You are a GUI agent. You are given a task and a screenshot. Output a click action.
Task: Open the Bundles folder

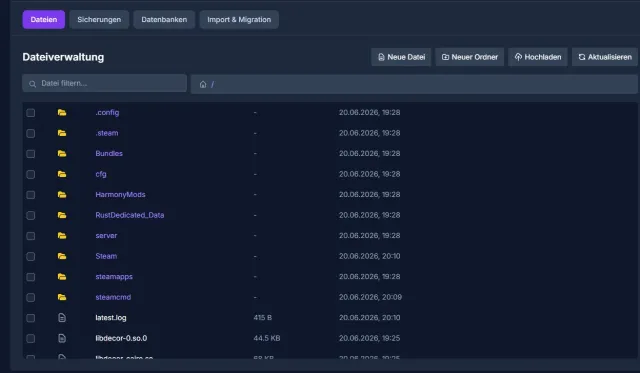pos(109,153)
